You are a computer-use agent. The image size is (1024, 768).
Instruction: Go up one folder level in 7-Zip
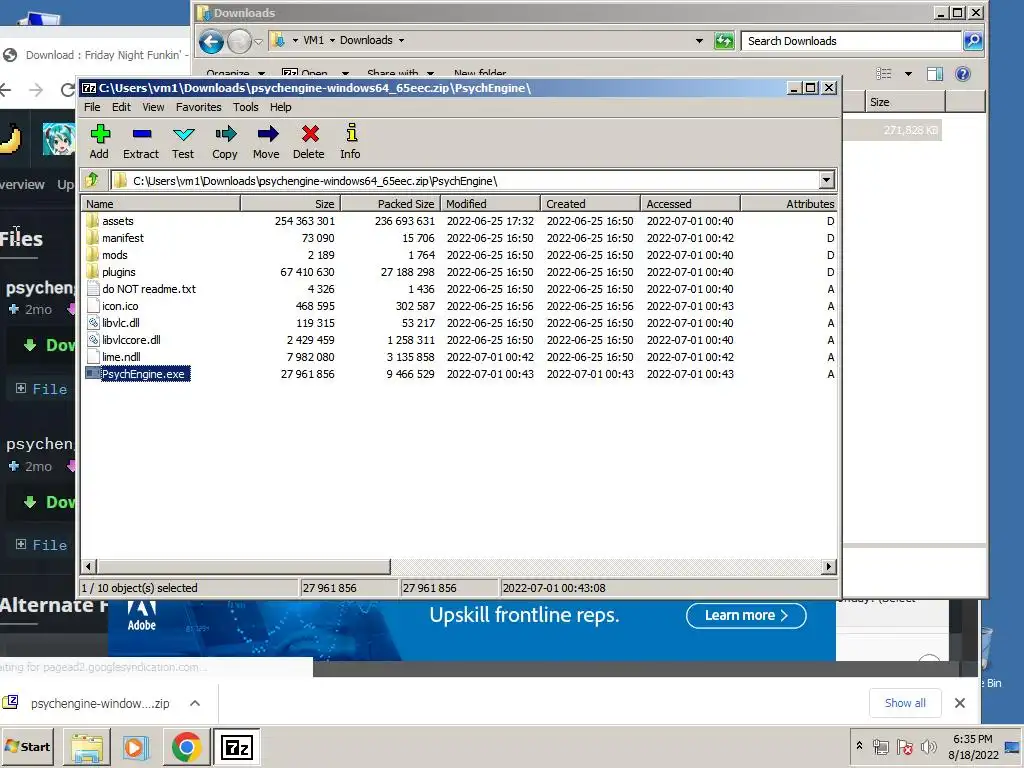[92, 180]
